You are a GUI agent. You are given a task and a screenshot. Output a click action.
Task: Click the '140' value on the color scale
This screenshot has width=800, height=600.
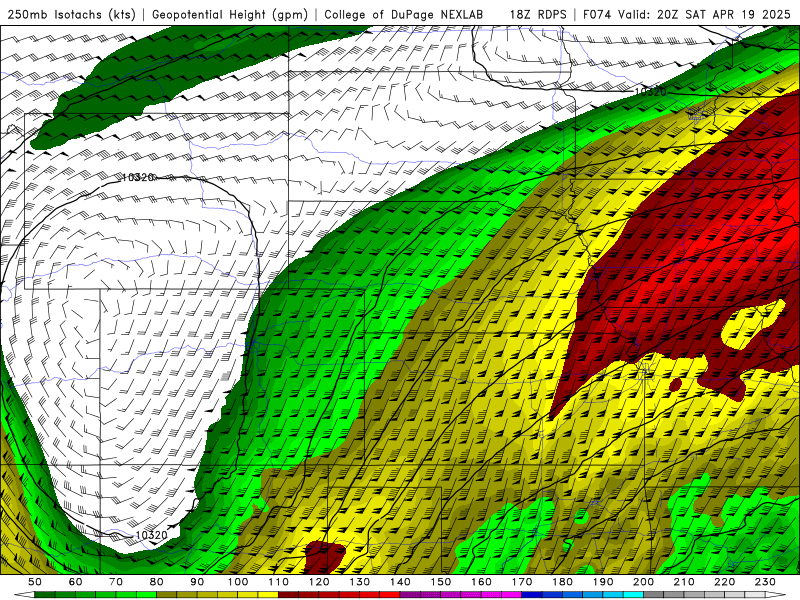point(401,582)
